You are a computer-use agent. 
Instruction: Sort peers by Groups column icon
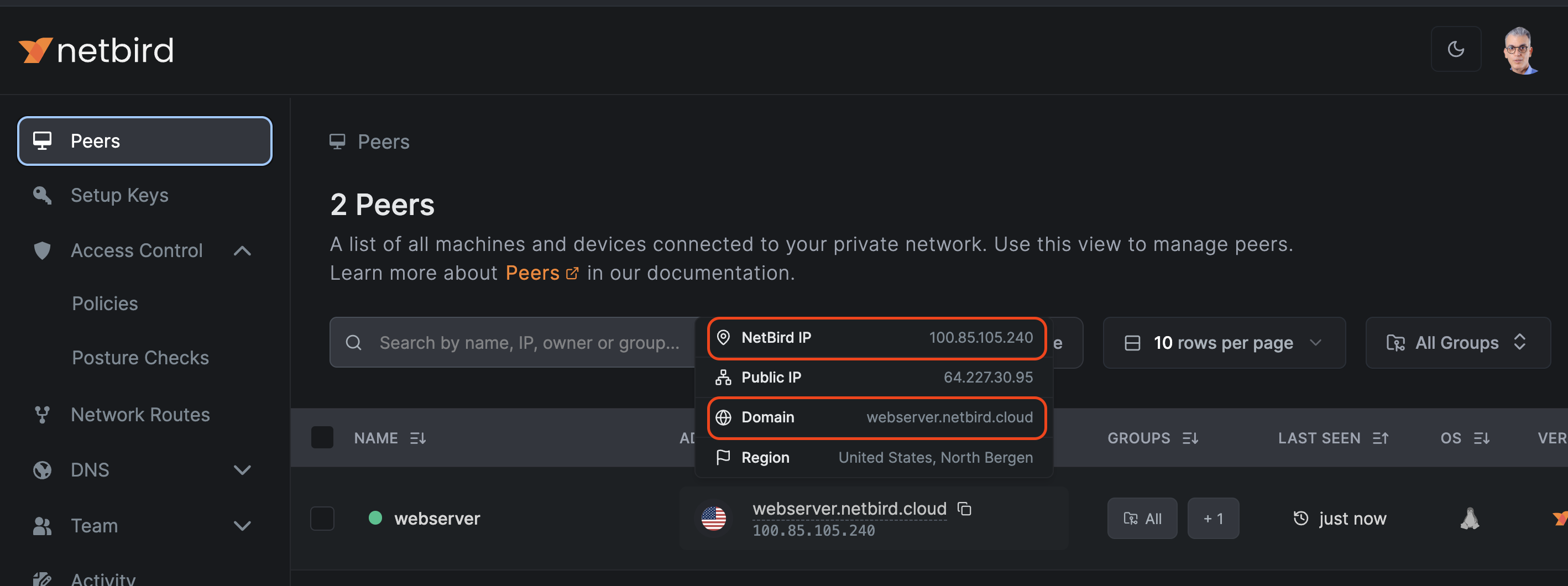coord(1190,438)
